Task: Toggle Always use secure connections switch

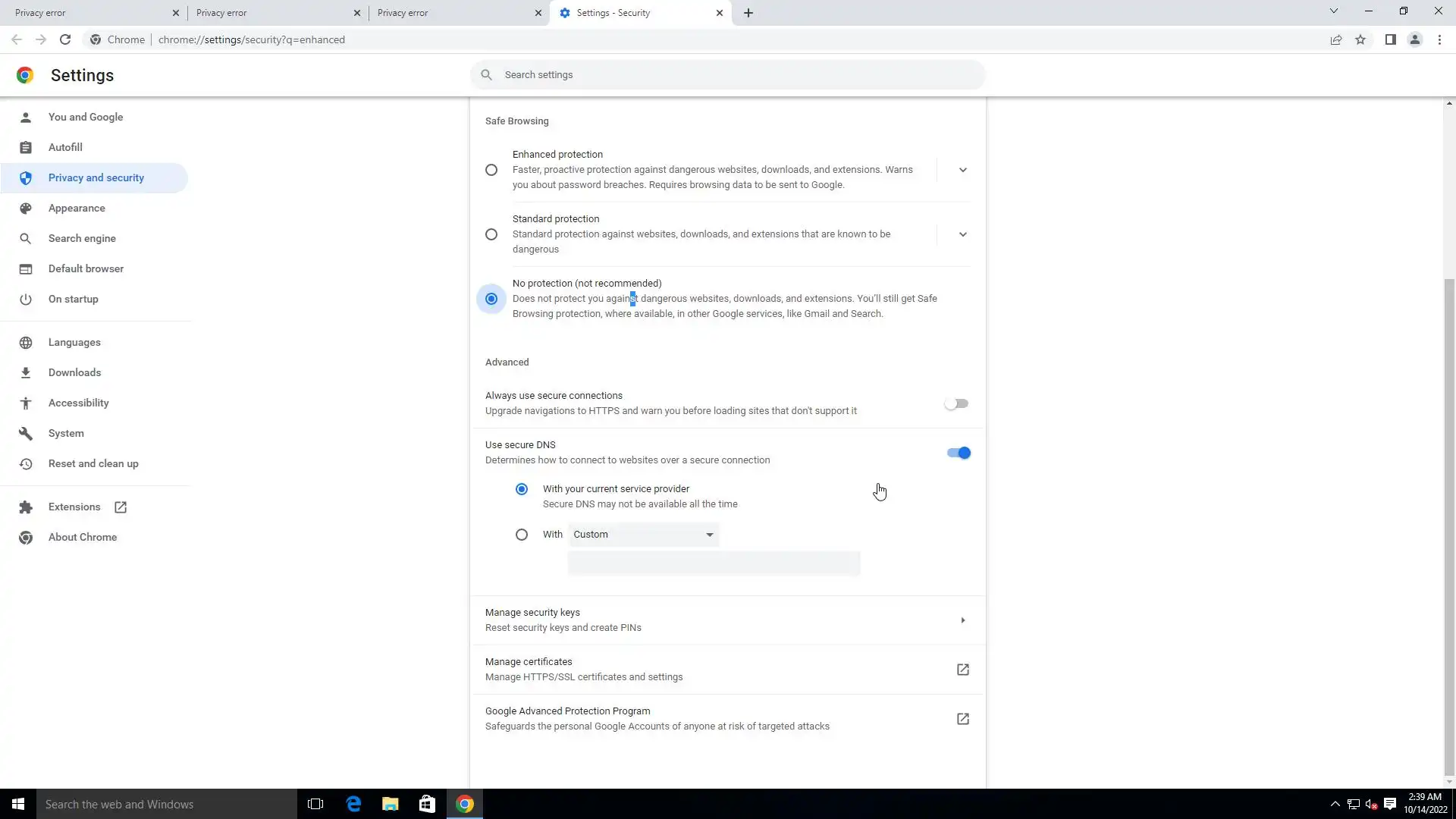Action: (x=956, y=403)
